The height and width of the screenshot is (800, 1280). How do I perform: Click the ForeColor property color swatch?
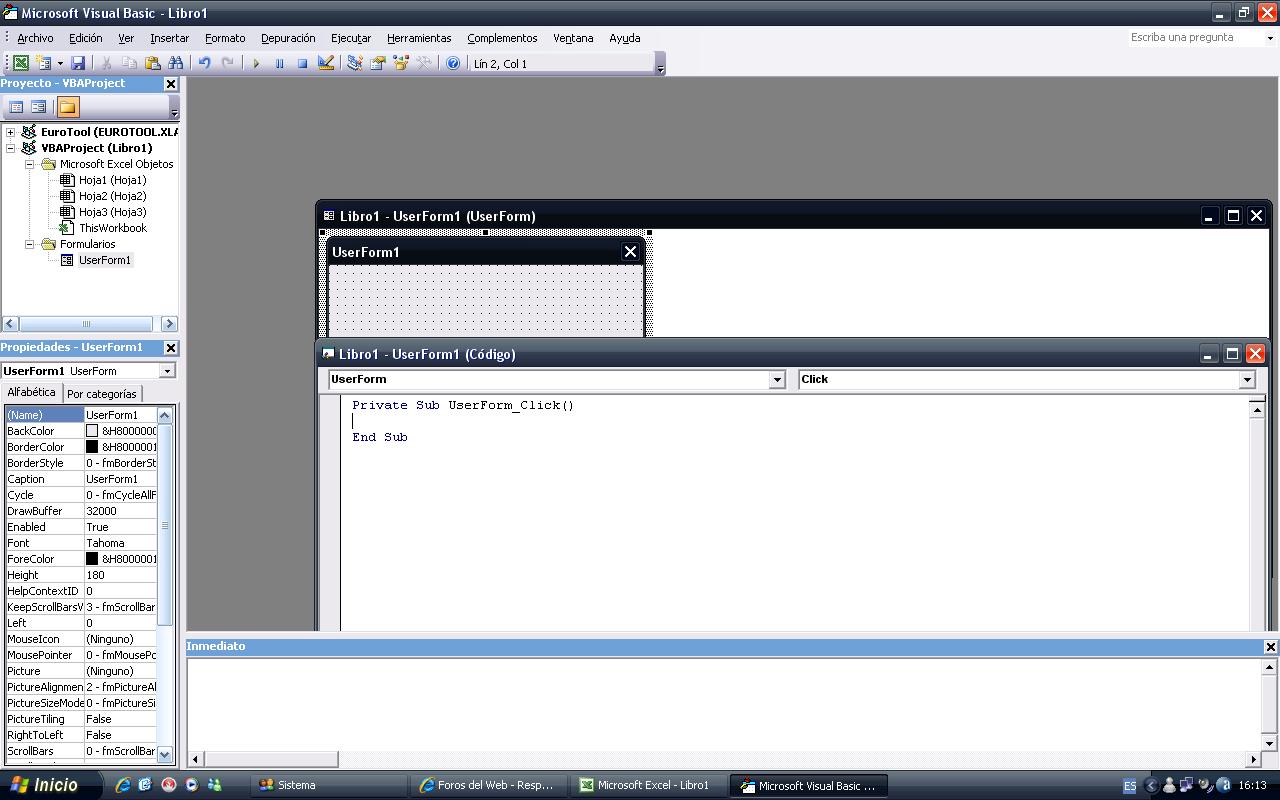pyautogui.click(x=92, y=559)
